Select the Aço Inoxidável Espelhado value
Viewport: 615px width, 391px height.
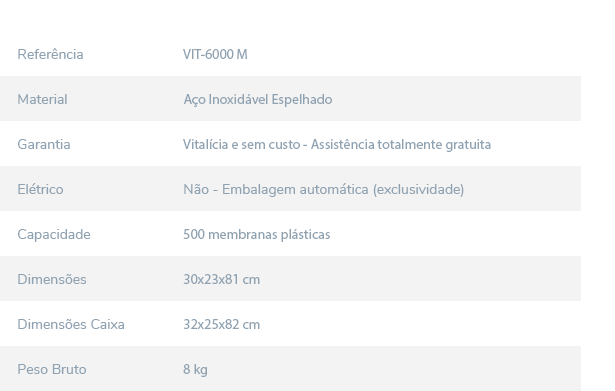tap(258, 100)
